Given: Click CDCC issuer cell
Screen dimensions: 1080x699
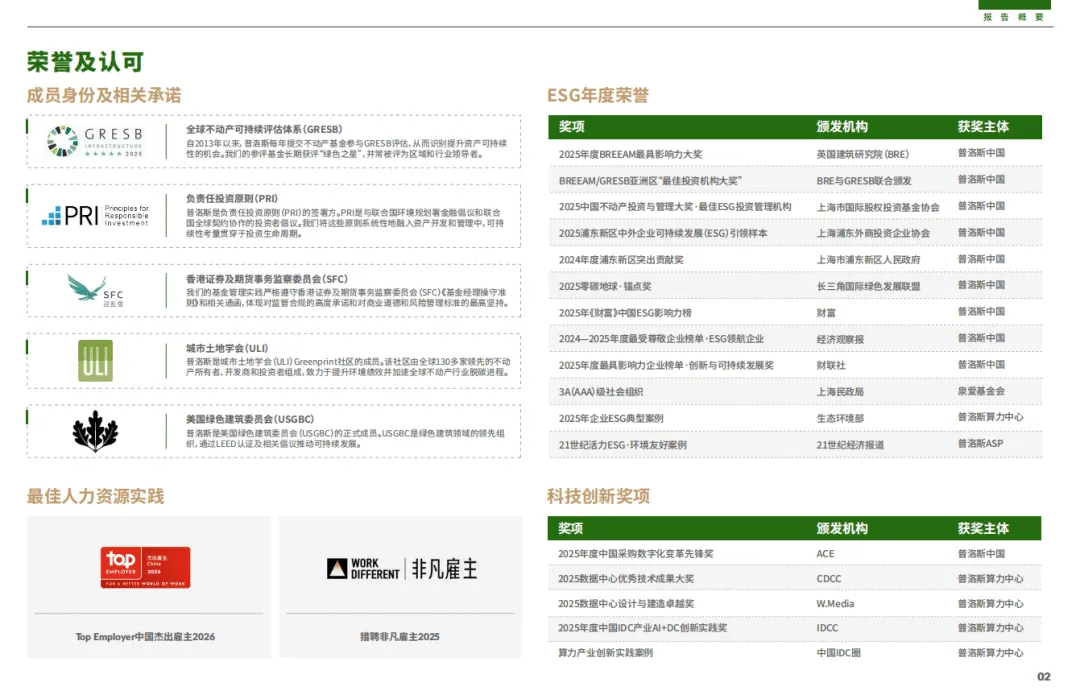Looking at the screenshot, I should [829, 578].
